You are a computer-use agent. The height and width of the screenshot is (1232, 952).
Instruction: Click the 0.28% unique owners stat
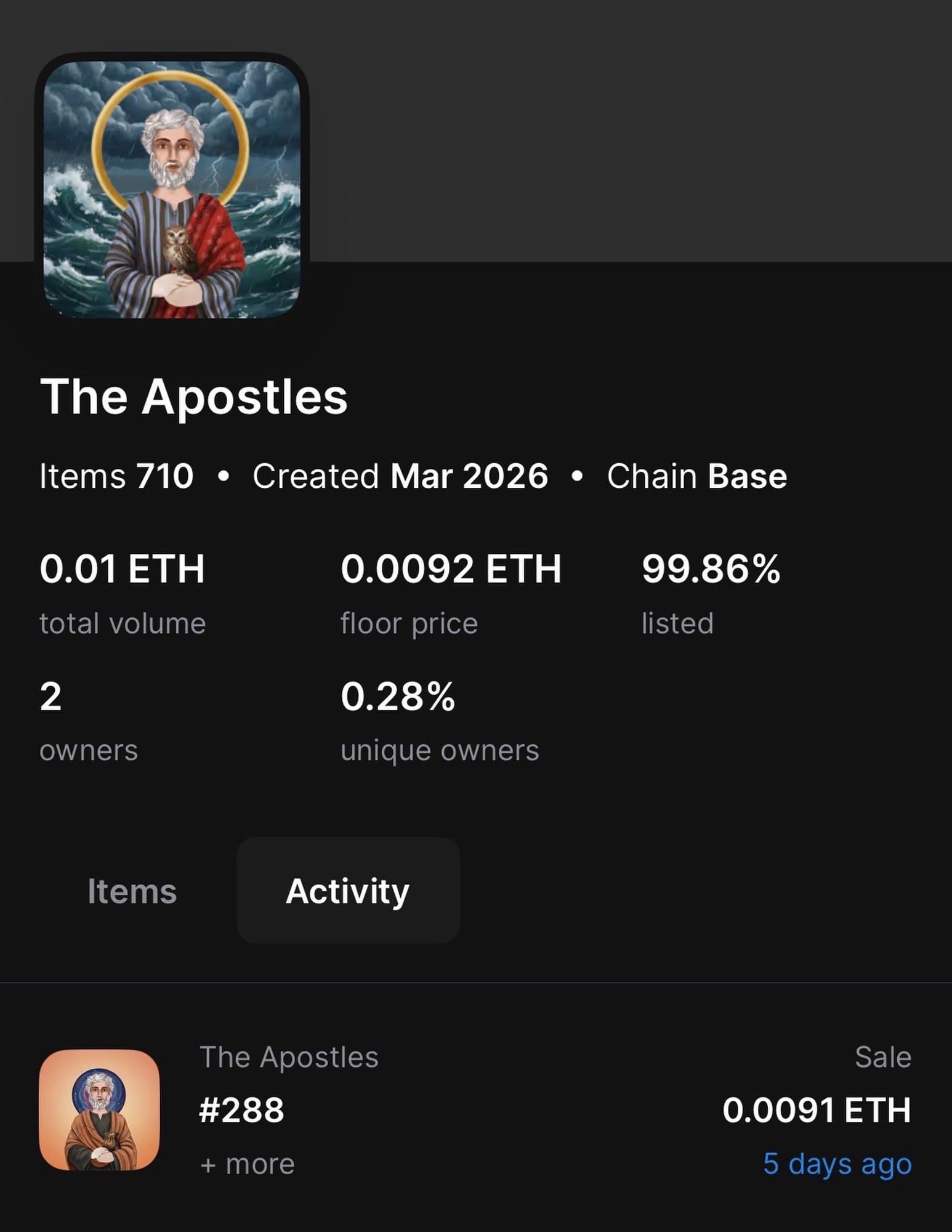pyautogui.click(x=398, y=697)
